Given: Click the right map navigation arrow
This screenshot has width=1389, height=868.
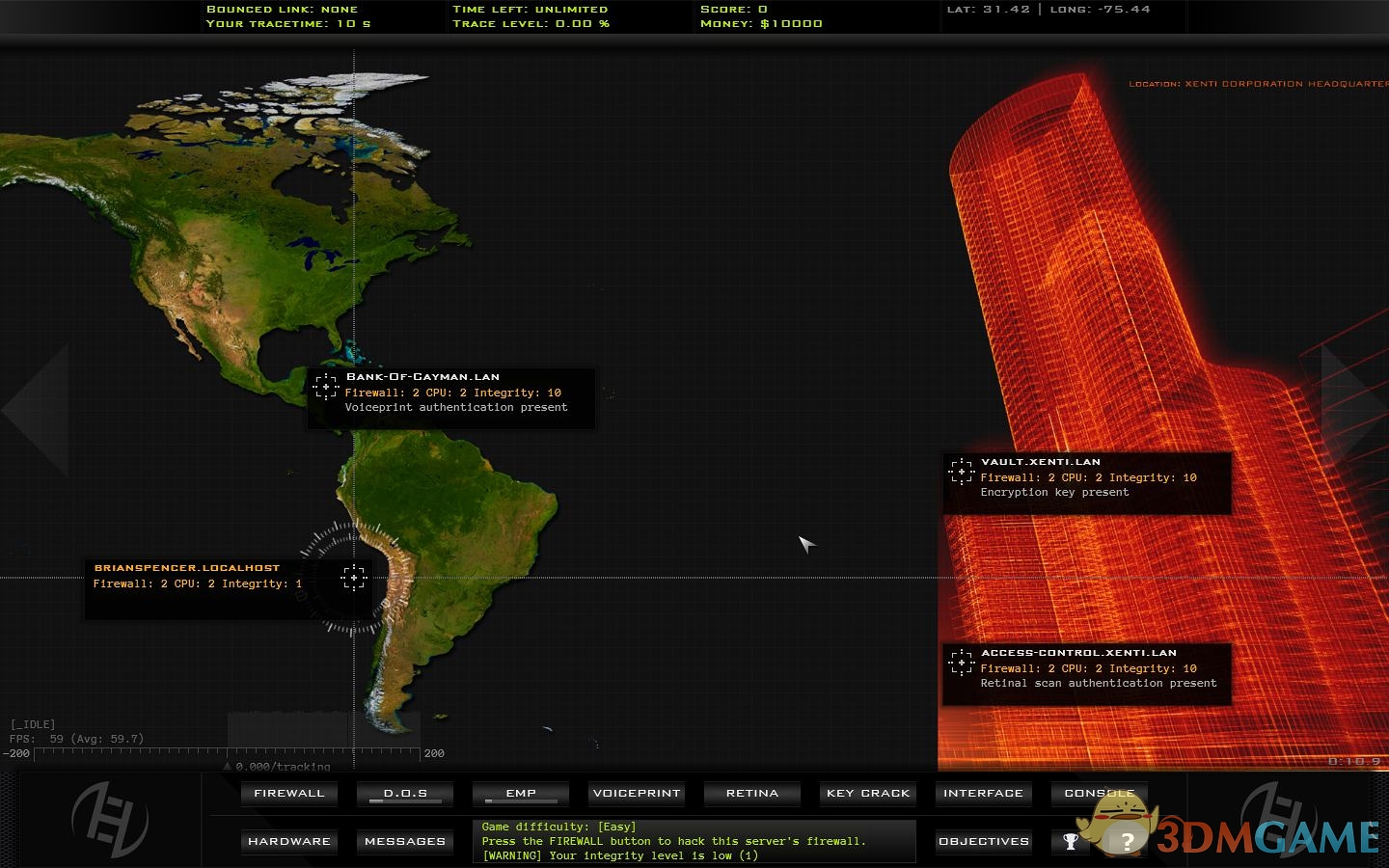Looking at the screenshot, I should point(1352,410).
